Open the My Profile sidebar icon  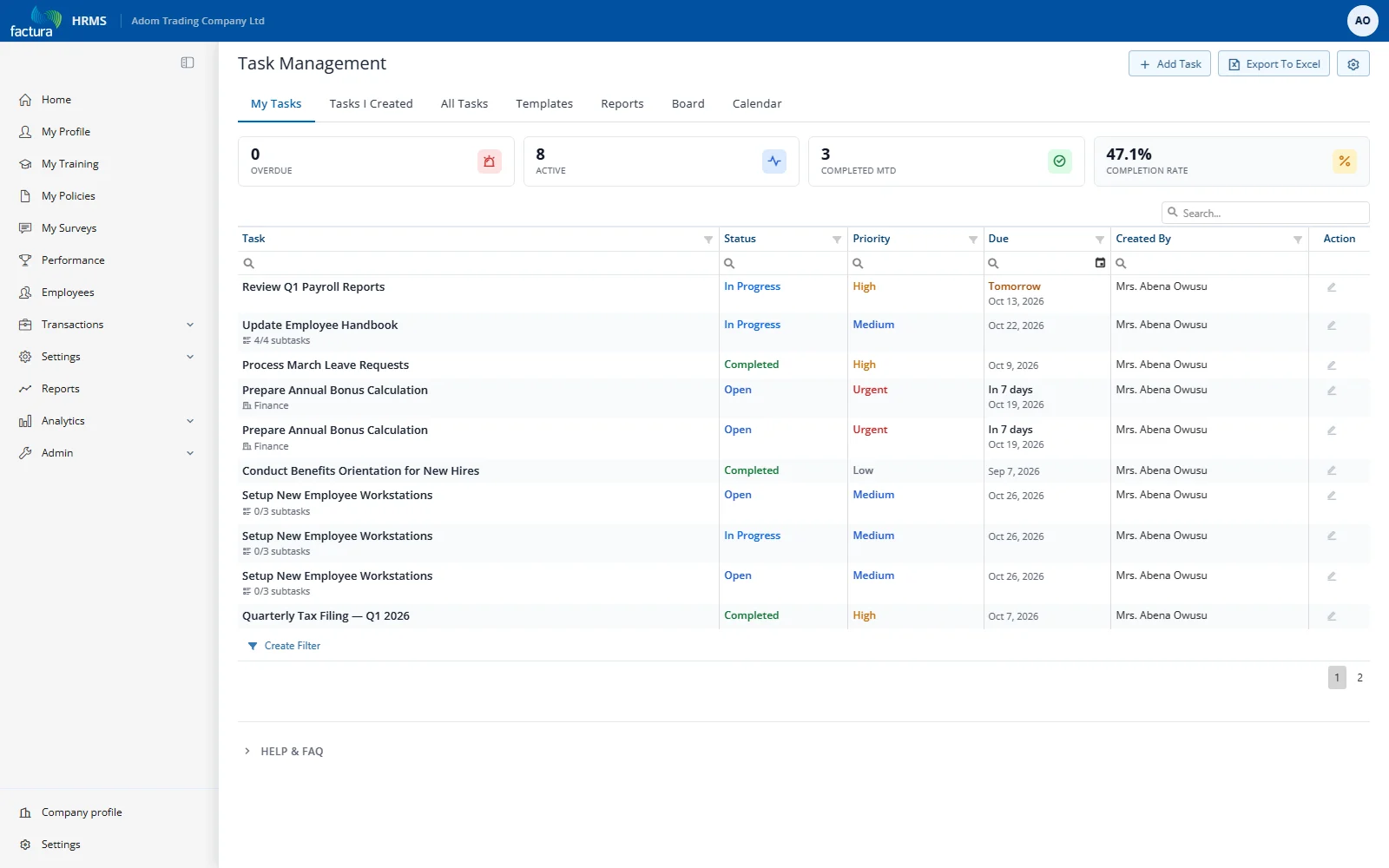pyautogui.click(x=25, y=132)
